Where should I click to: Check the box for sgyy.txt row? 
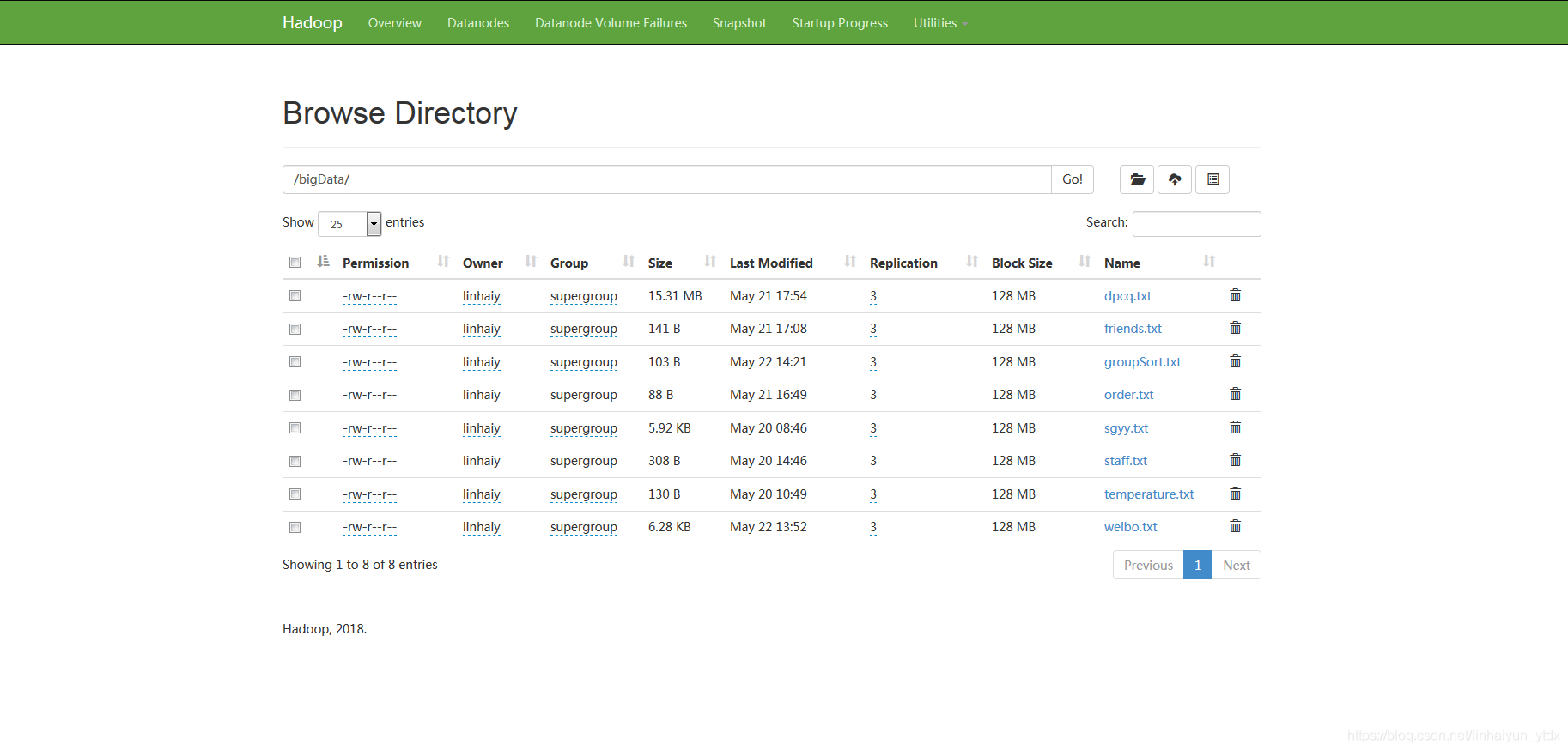(x=295, y=428)
